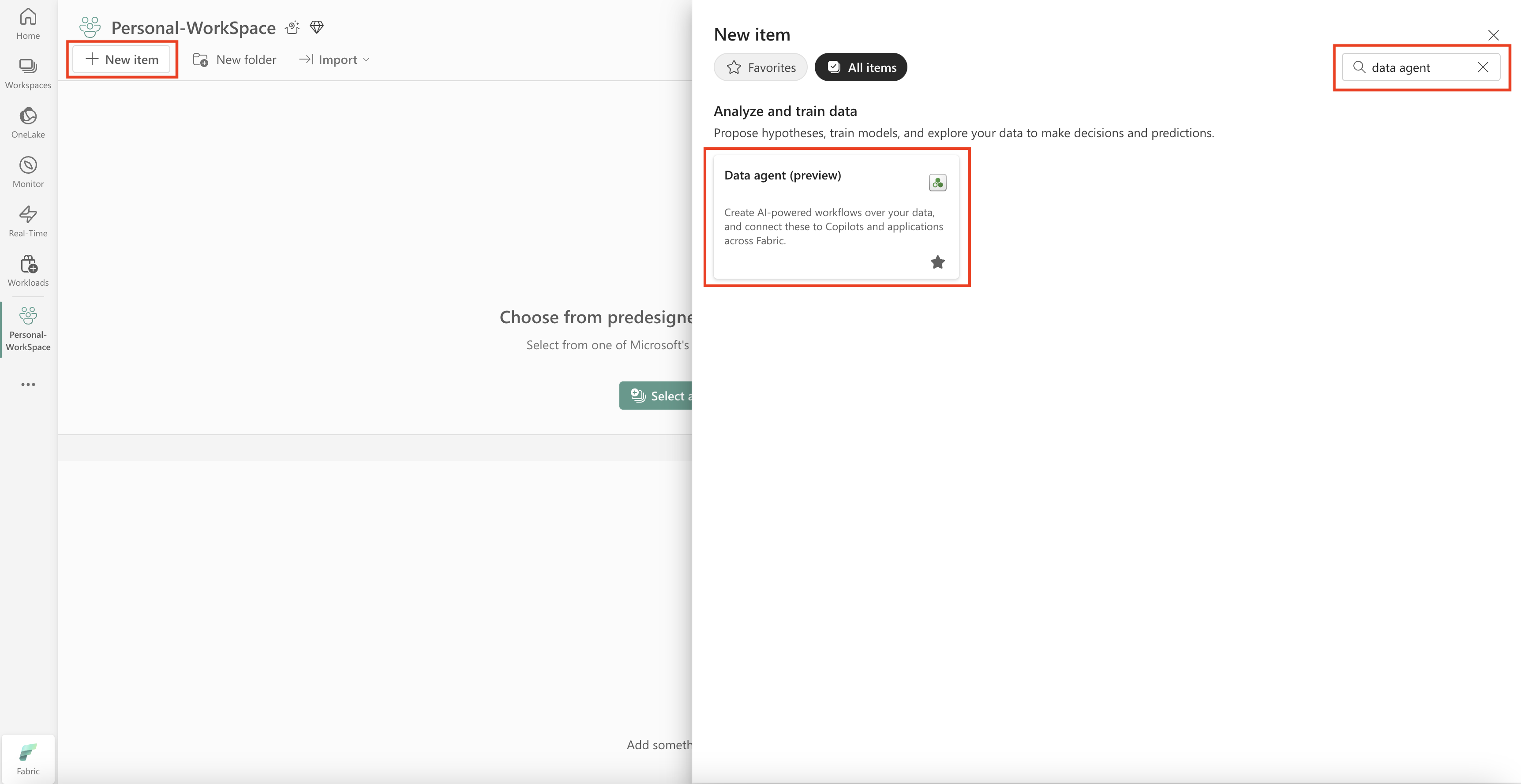Expand the Import dropdown
The width and height of the screenshot is (1521, 784).
(334, 60)
